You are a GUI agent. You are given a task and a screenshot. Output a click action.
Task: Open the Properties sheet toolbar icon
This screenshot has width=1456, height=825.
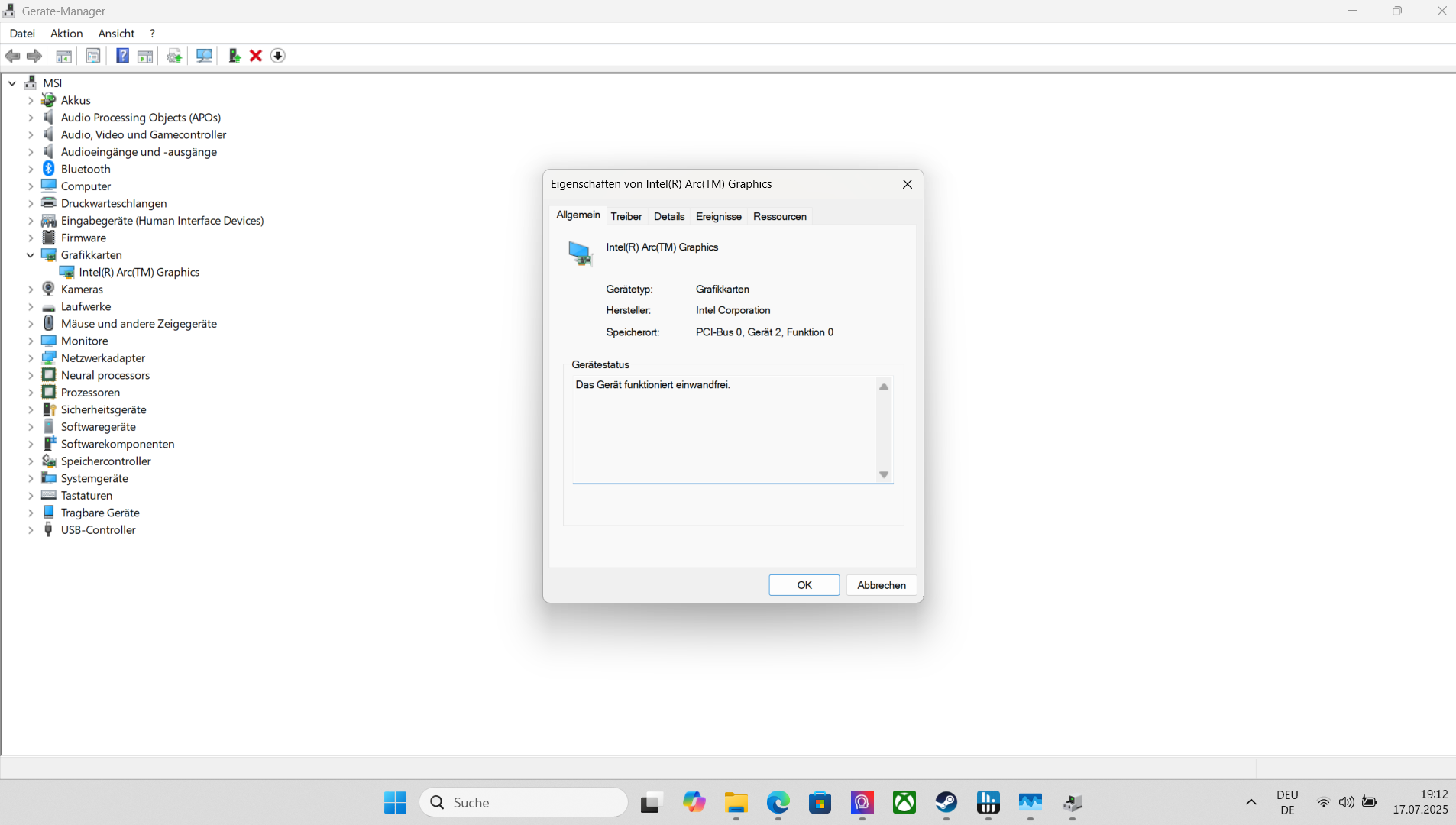[x=93, y=56]
